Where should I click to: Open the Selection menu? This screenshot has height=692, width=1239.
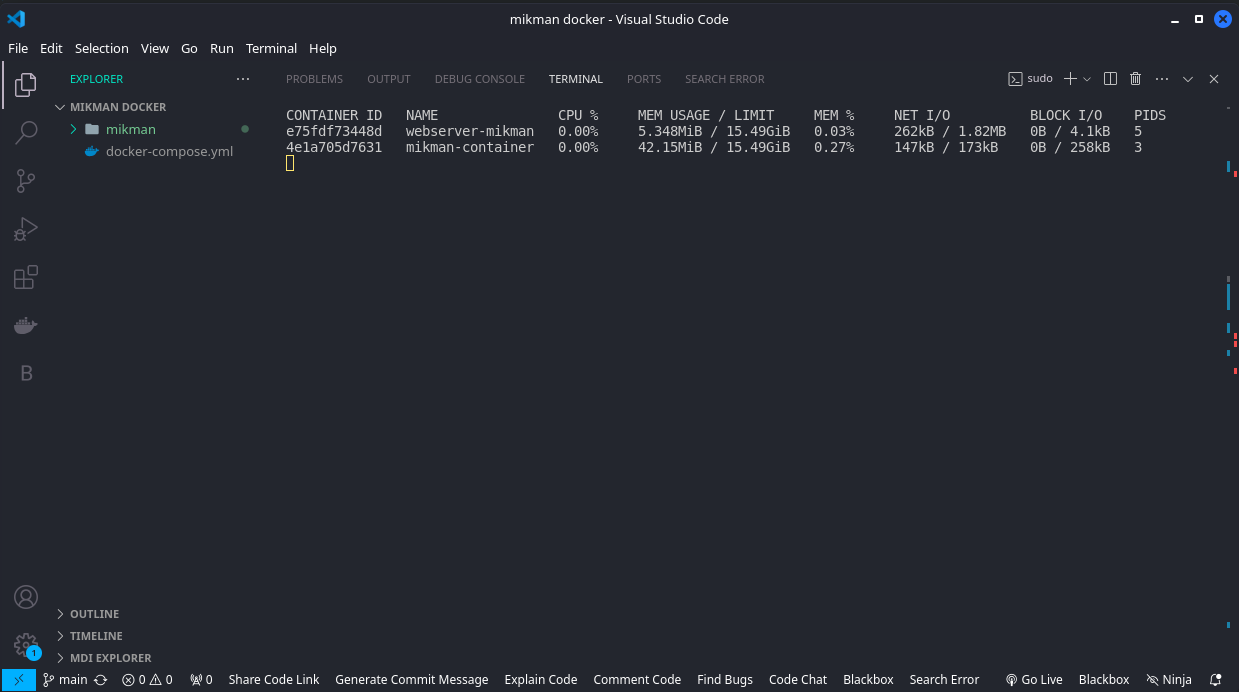(102, 48)
